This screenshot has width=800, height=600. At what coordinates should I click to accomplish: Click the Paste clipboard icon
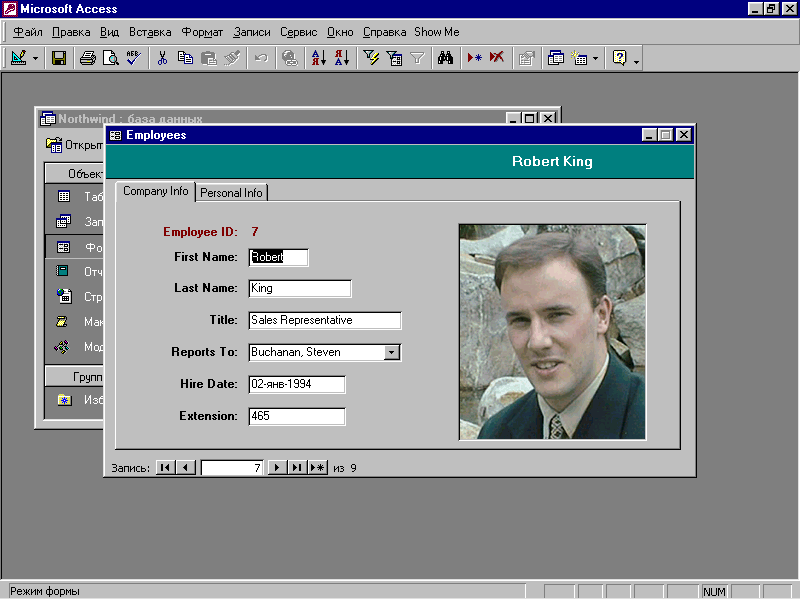click(x=209, y=58)
